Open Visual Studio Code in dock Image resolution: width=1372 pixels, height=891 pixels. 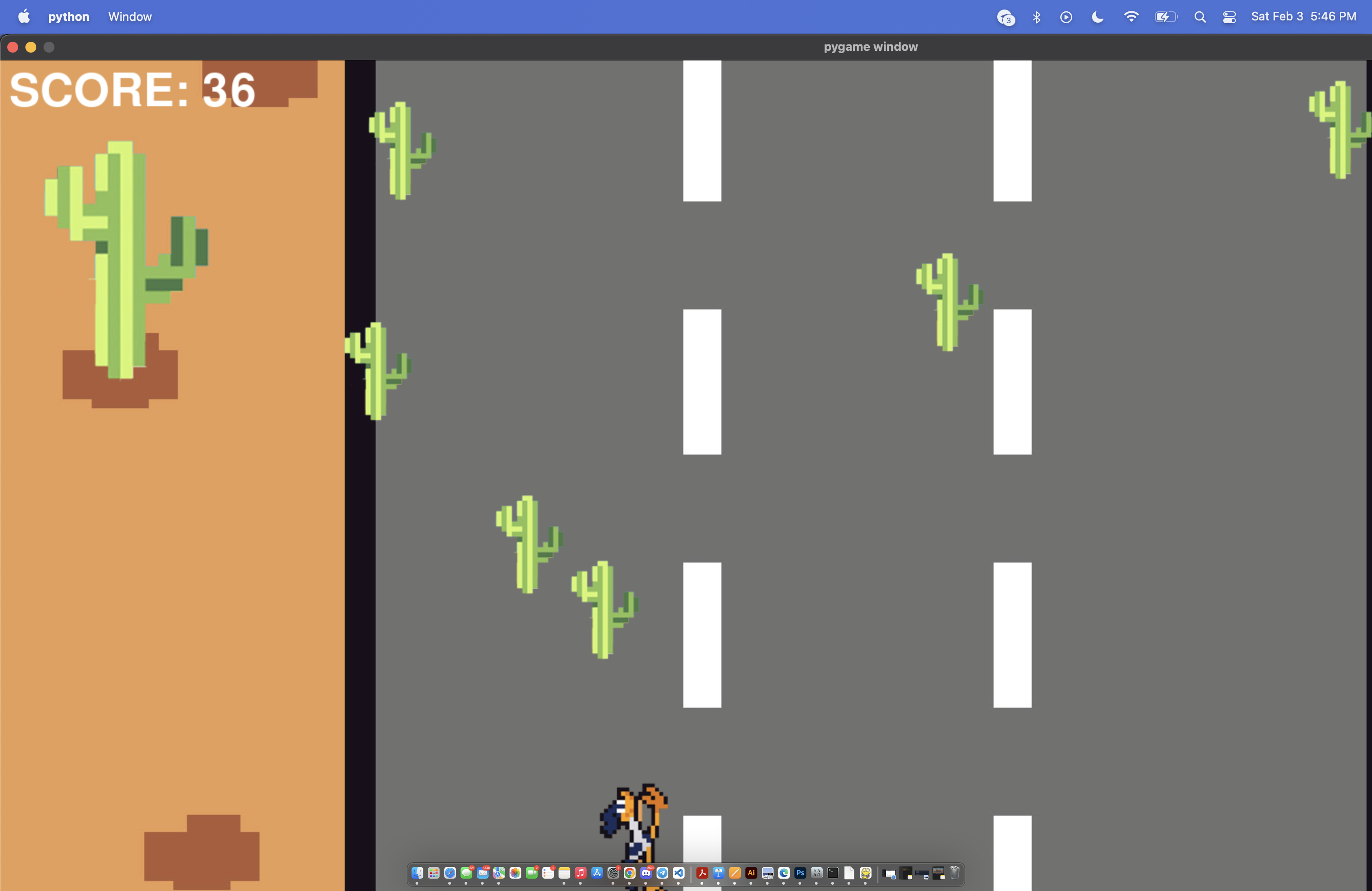(678, 873)
